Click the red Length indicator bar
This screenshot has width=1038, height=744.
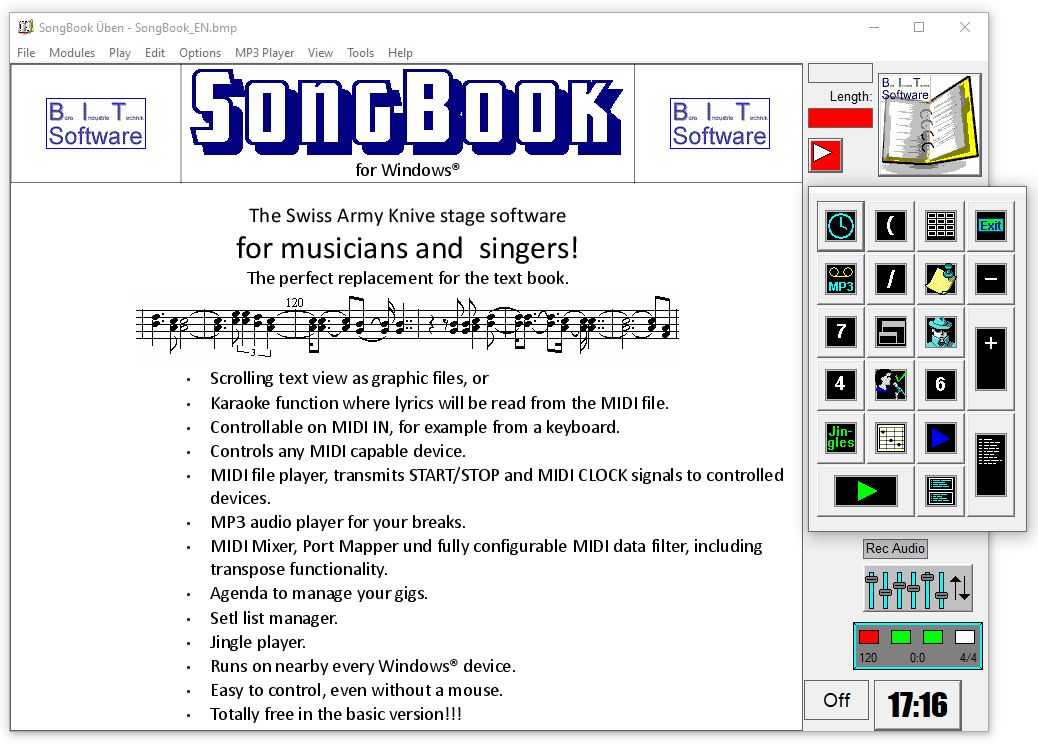click(840, 118)
